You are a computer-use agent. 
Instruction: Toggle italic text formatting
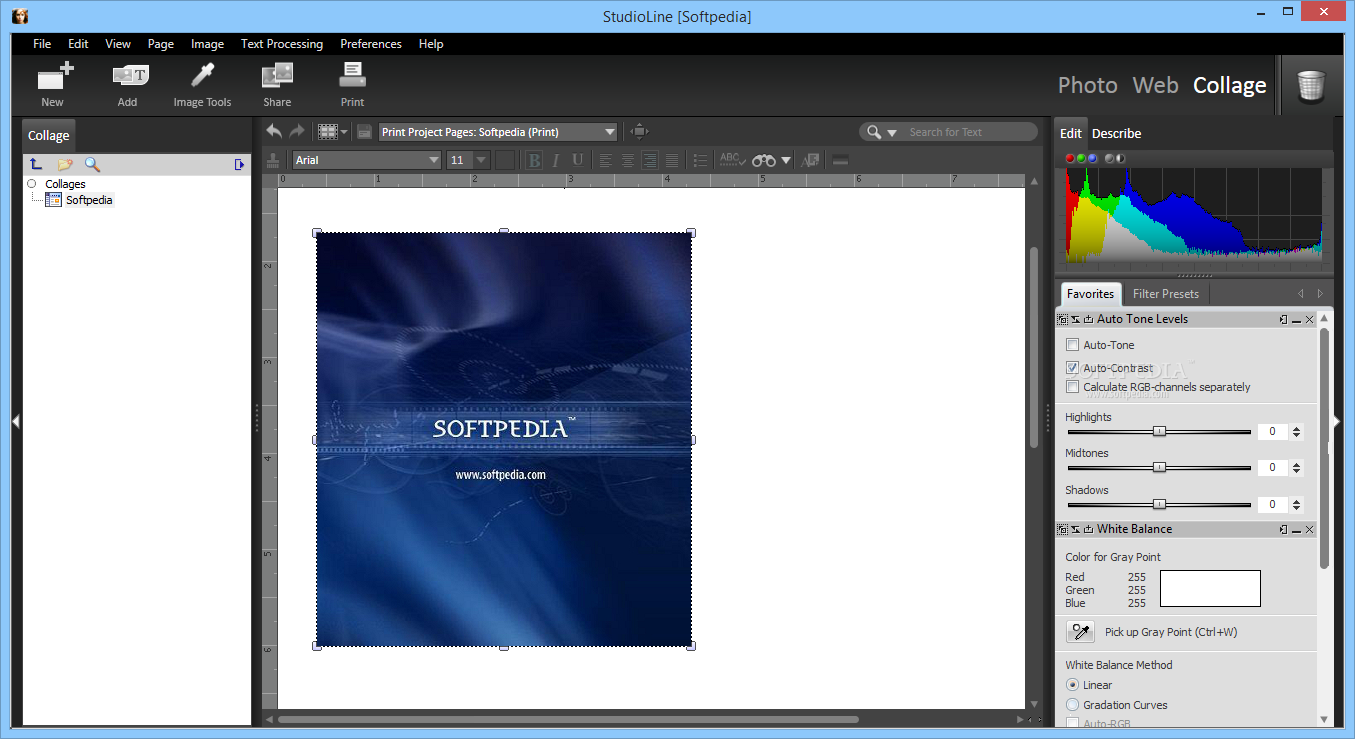[x=556, y=160]
